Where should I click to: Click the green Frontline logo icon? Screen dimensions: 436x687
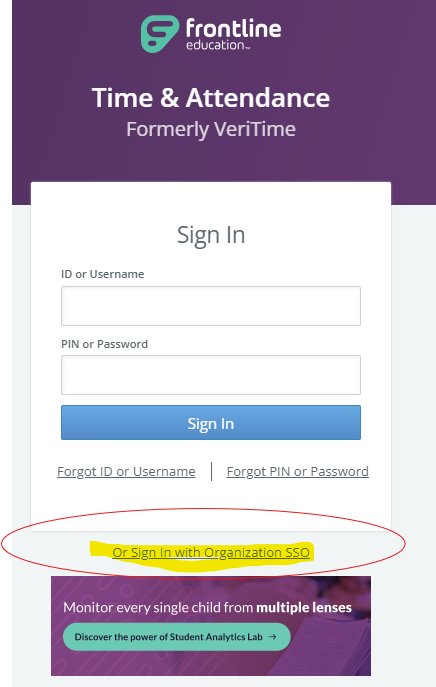point(160,34)
